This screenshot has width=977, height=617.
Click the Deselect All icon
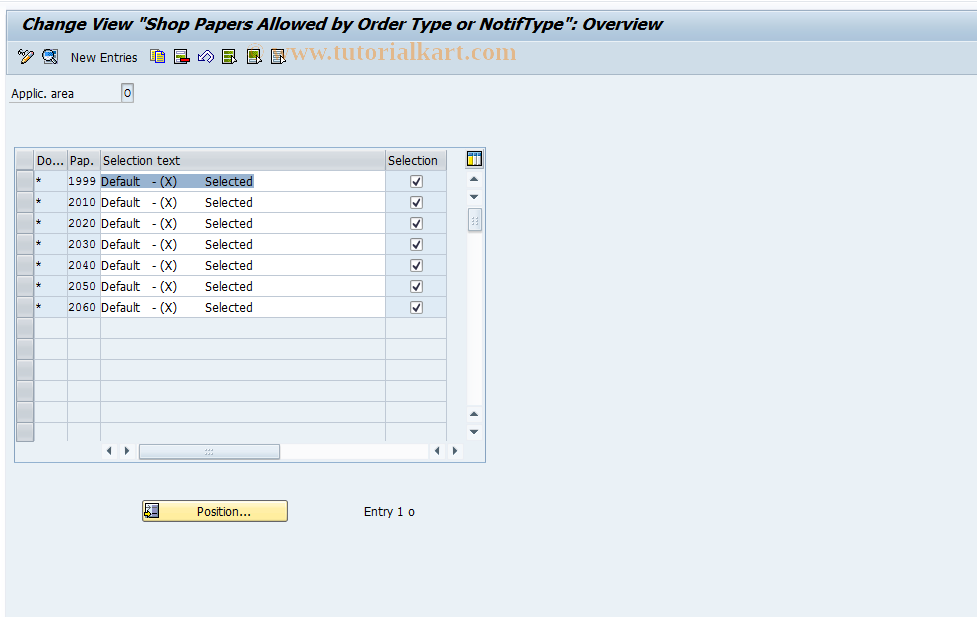click(277, 56)
